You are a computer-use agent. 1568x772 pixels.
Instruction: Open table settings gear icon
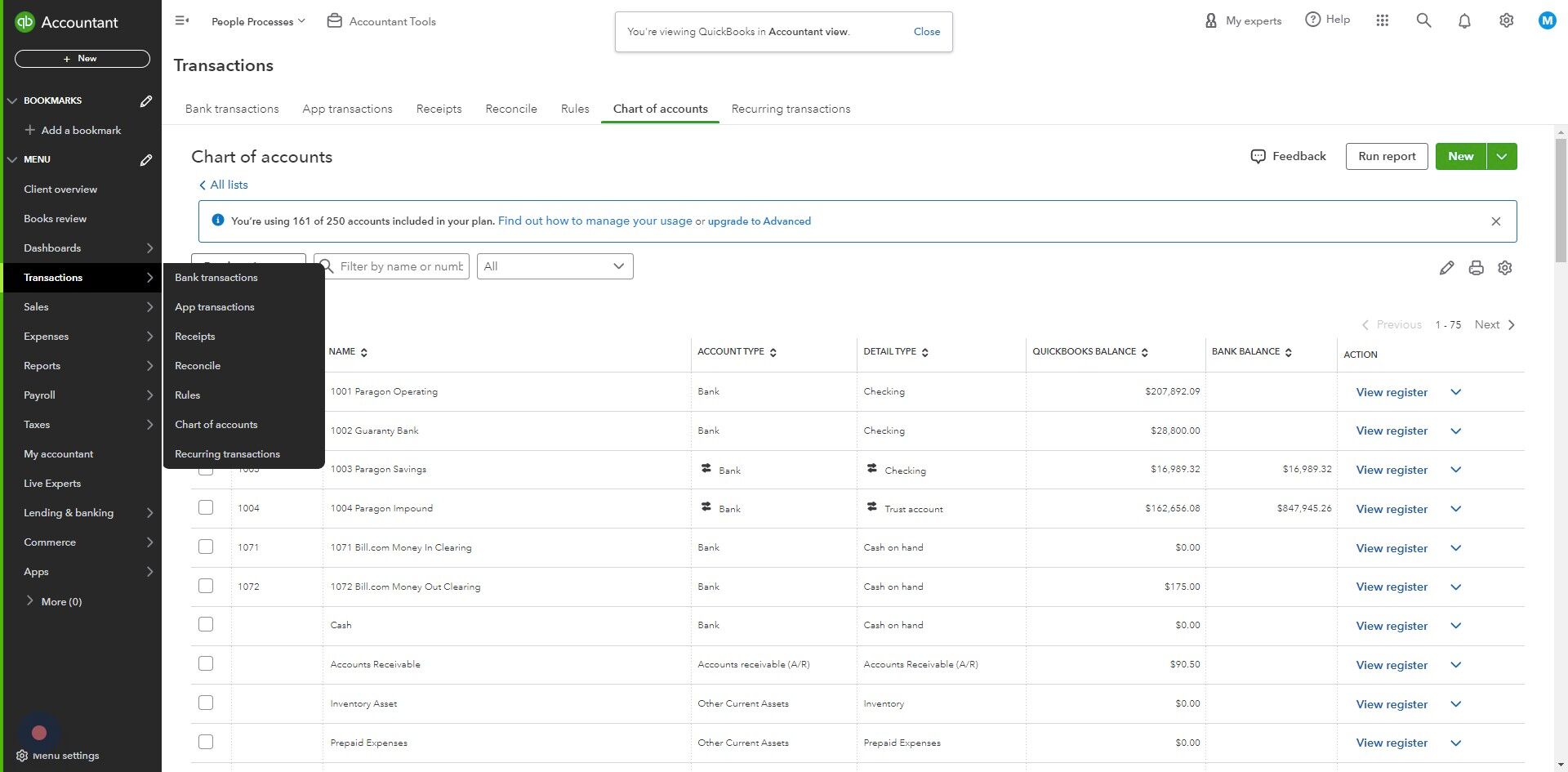click(1505, 268)
